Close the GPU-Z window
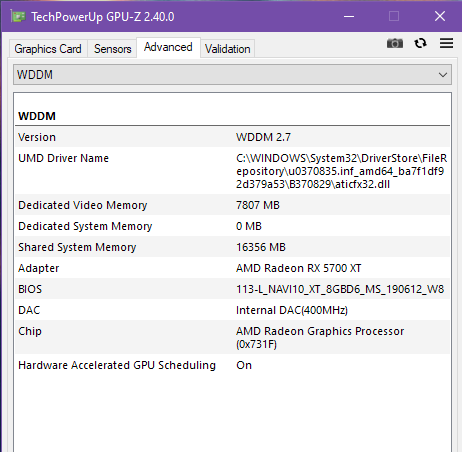Screen dimensions: 462x452 coord(440,16)
